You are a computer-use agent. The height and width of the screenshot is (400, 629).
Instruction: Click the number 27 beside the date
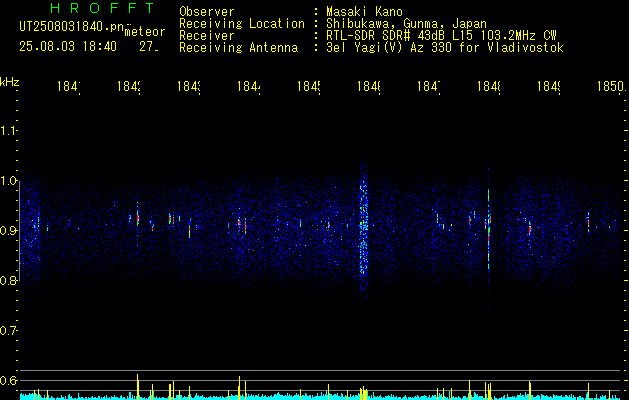point(149,47)
